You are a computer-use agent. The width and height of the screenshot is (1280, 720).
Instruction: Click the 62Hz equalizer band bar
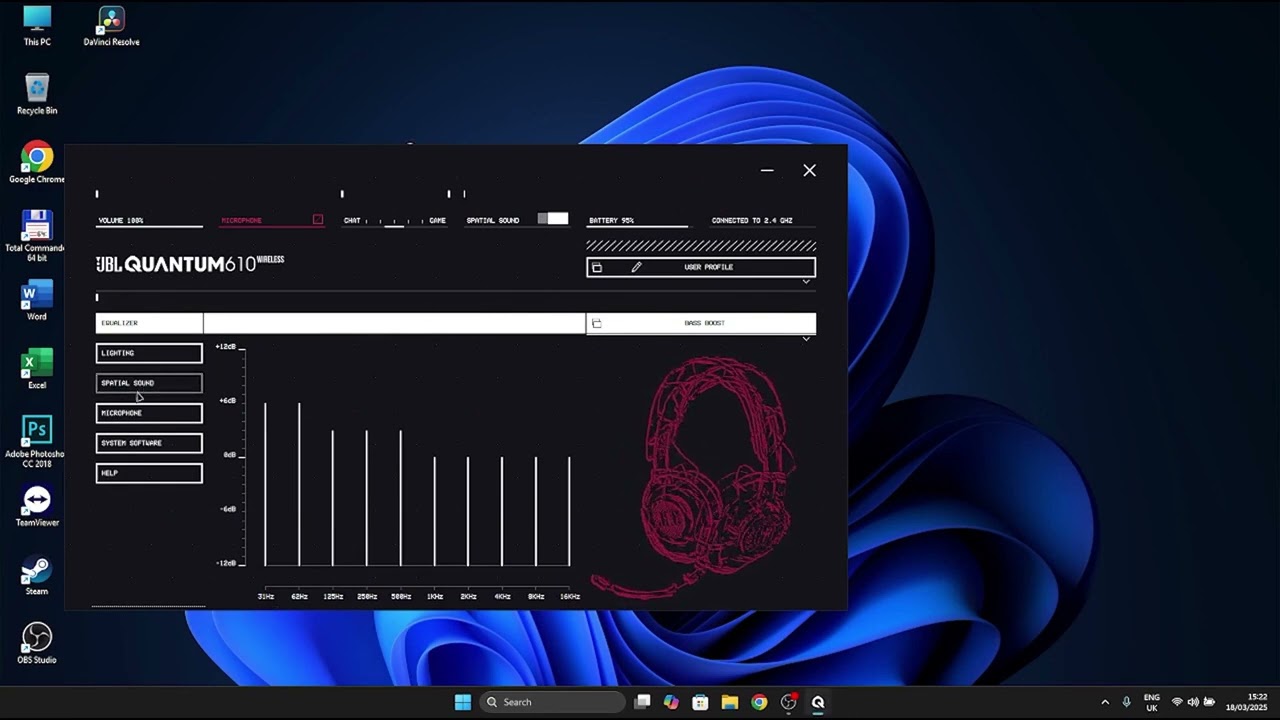[x=299, y=484]
